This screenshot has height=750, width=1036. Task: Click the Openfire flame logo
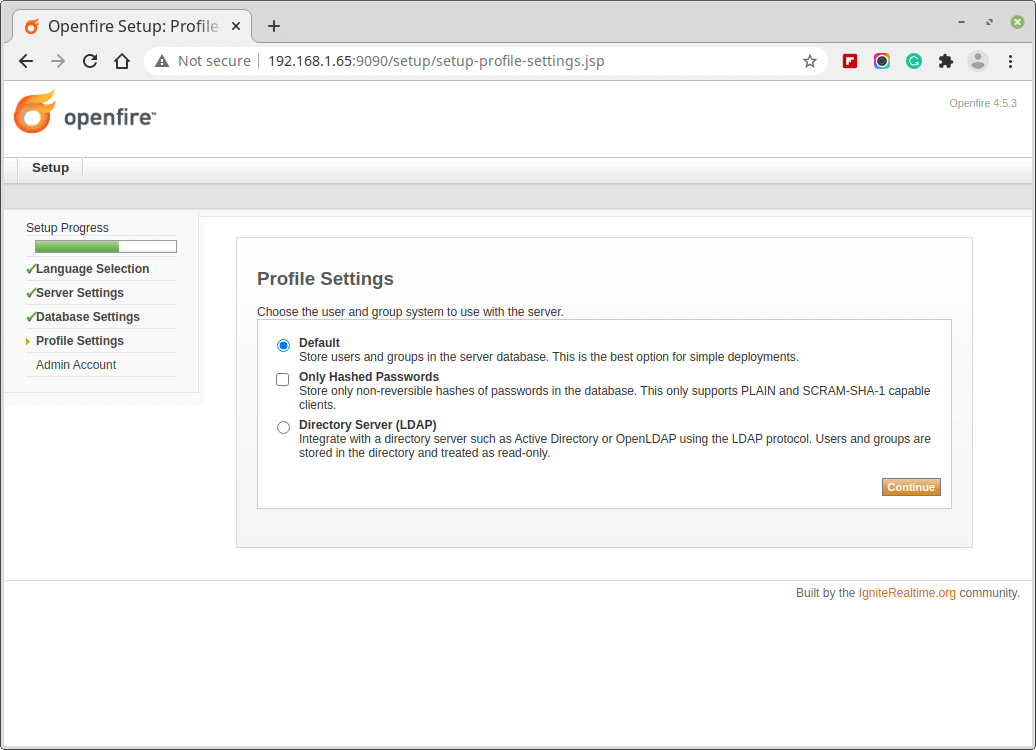35,112
